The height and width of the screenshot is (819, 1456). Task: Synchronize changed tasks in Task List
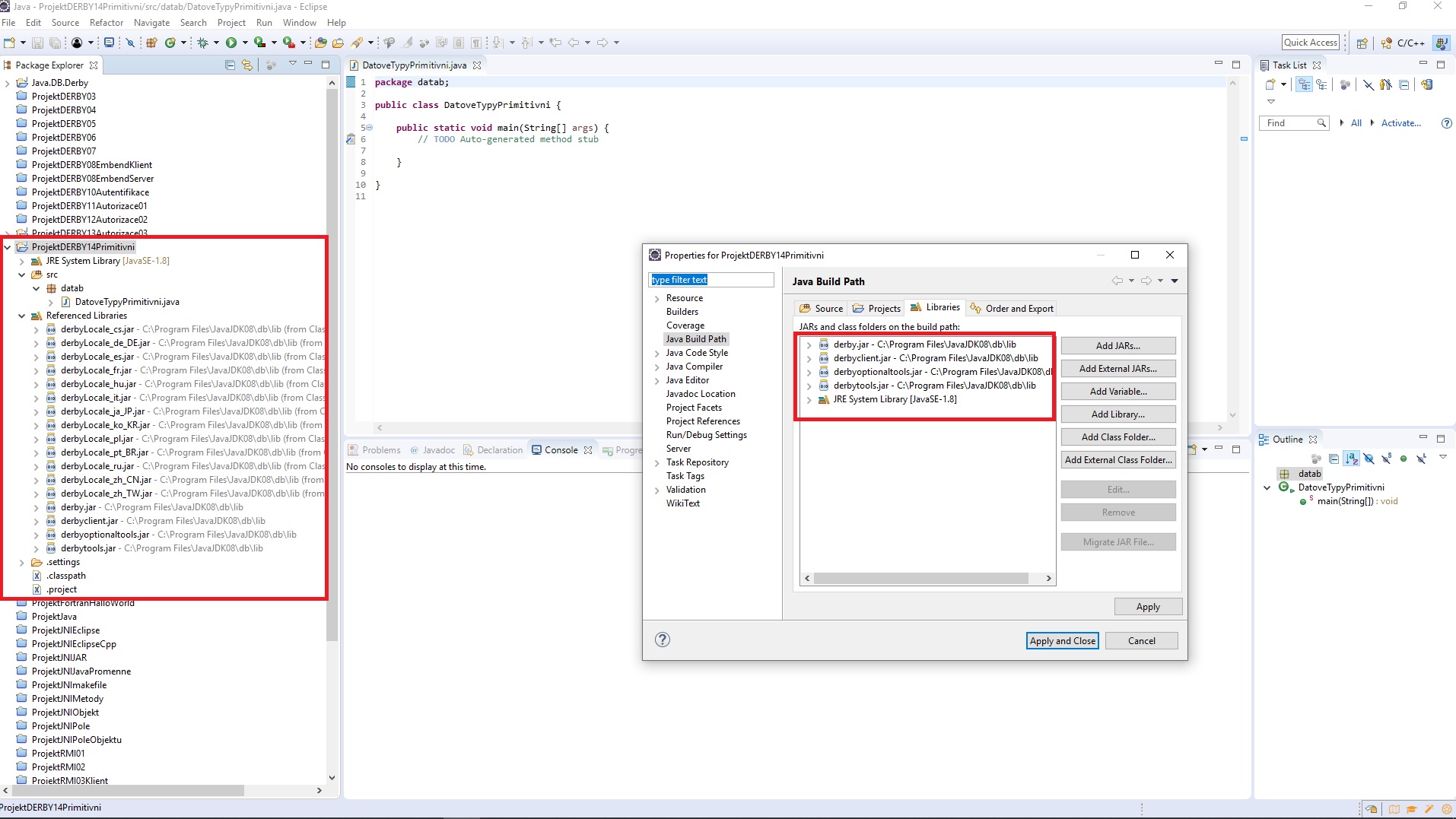coord(1426,84)
